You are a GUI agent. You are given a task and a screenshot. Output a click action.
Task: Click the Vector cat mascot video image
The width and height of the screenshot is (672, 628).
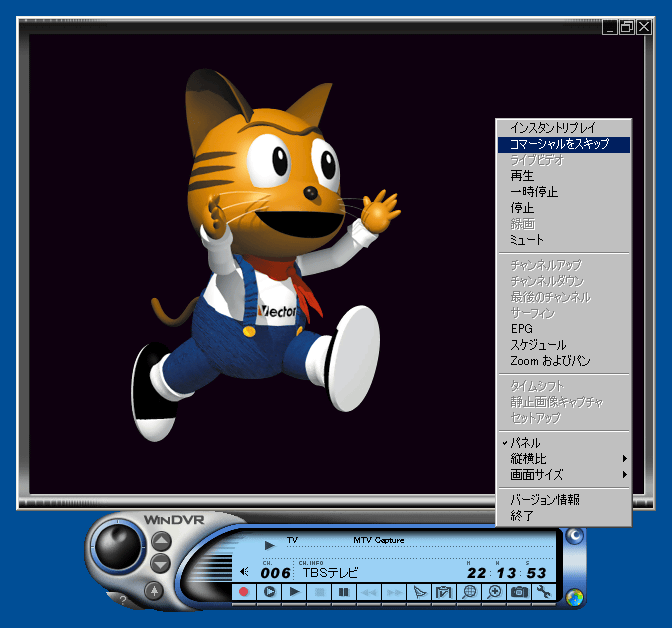coord(266,255)
